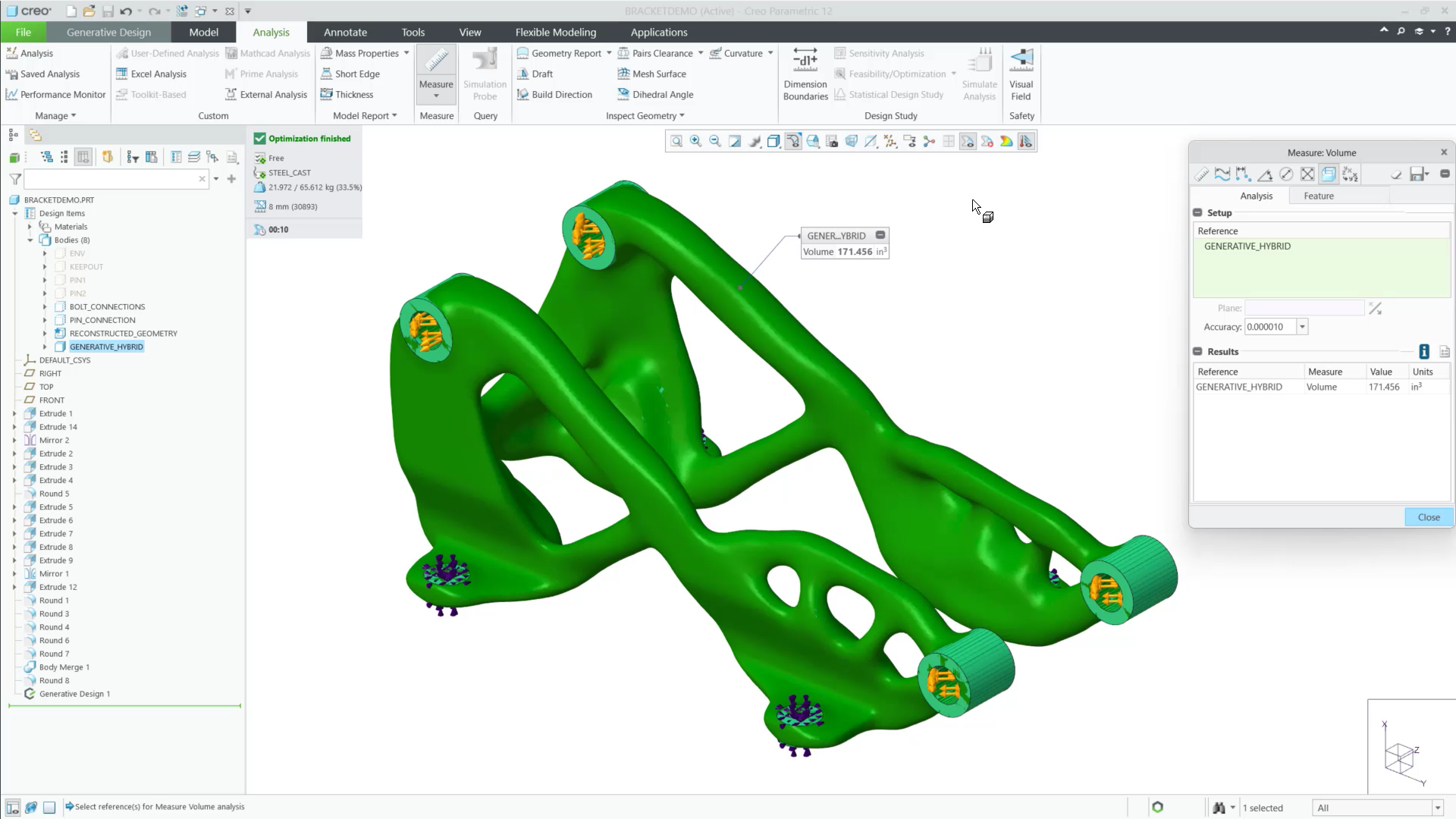The height and width of the screenshot is (819, 1456).
Task: Expand the Mass Properties dropdown
Action: (x=406, y=53)
